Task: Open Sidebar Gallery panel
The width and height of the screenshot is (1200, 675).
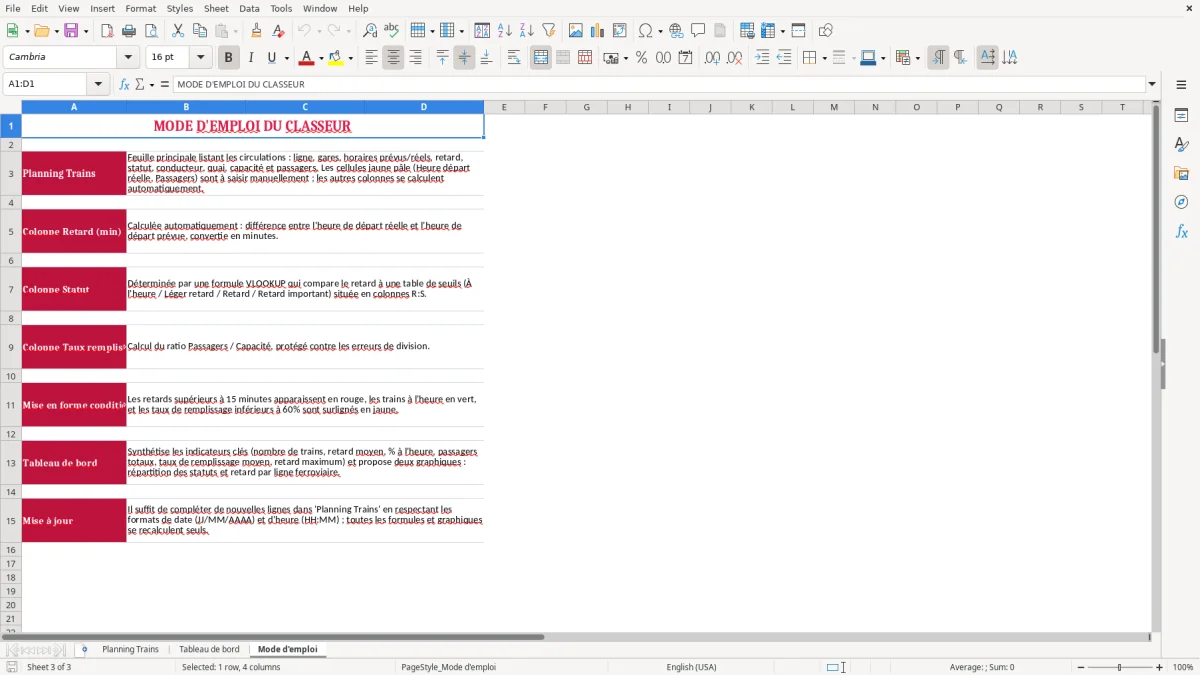Action: coord(1181,173)
